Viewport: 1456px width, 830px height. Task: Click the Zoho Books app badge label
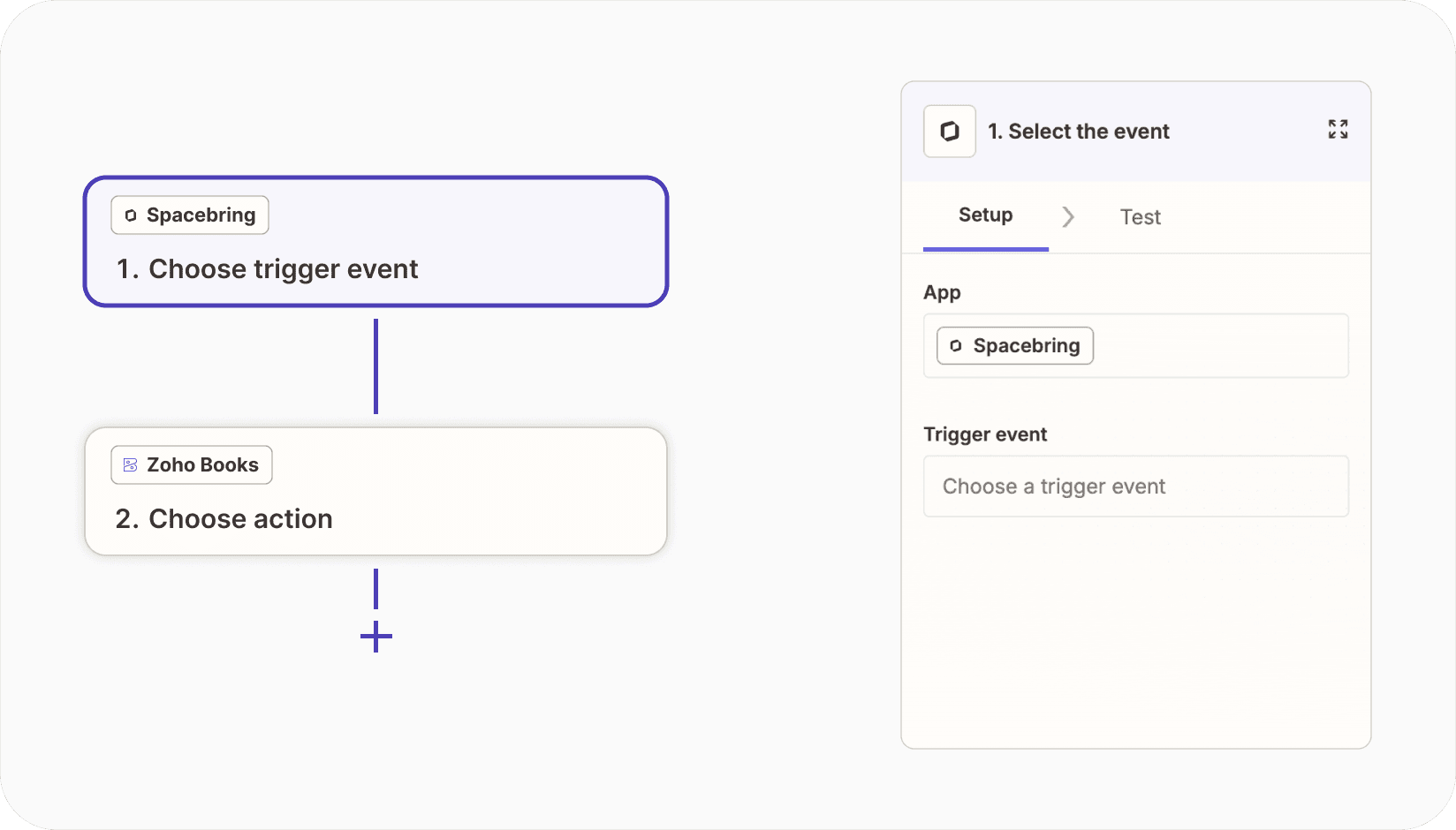202,465
